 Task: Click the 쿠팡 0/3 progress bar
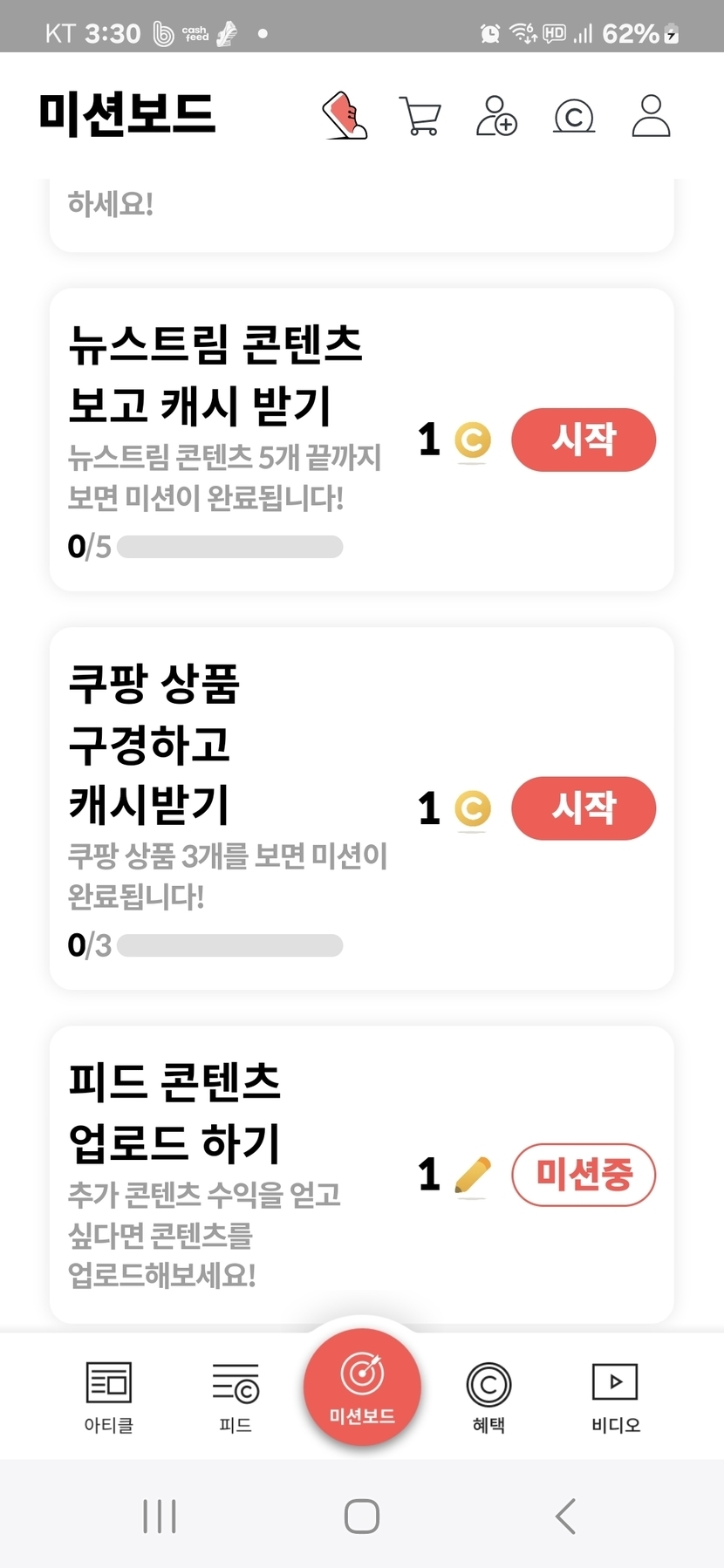(229, 945)
